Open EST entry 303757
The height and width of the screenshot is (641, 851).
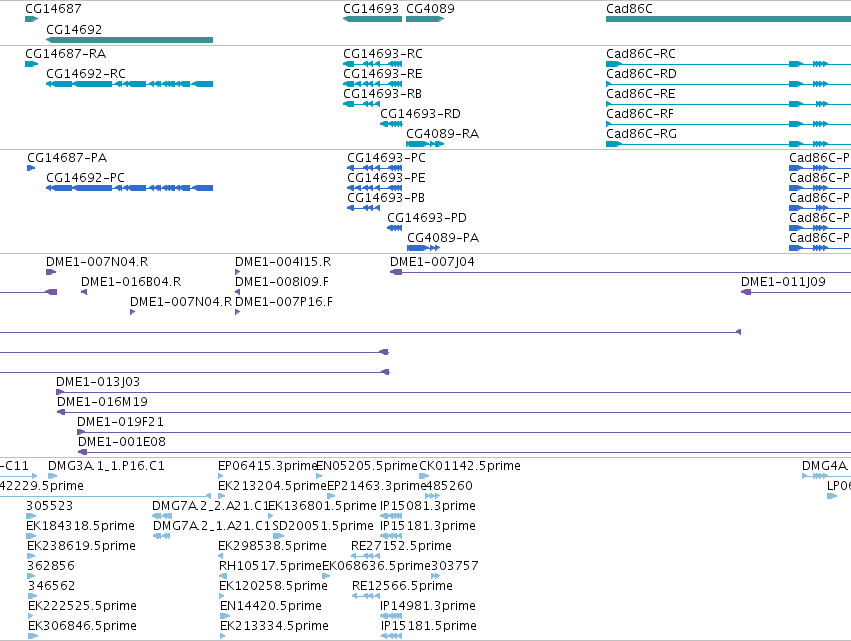coord(455,567)
